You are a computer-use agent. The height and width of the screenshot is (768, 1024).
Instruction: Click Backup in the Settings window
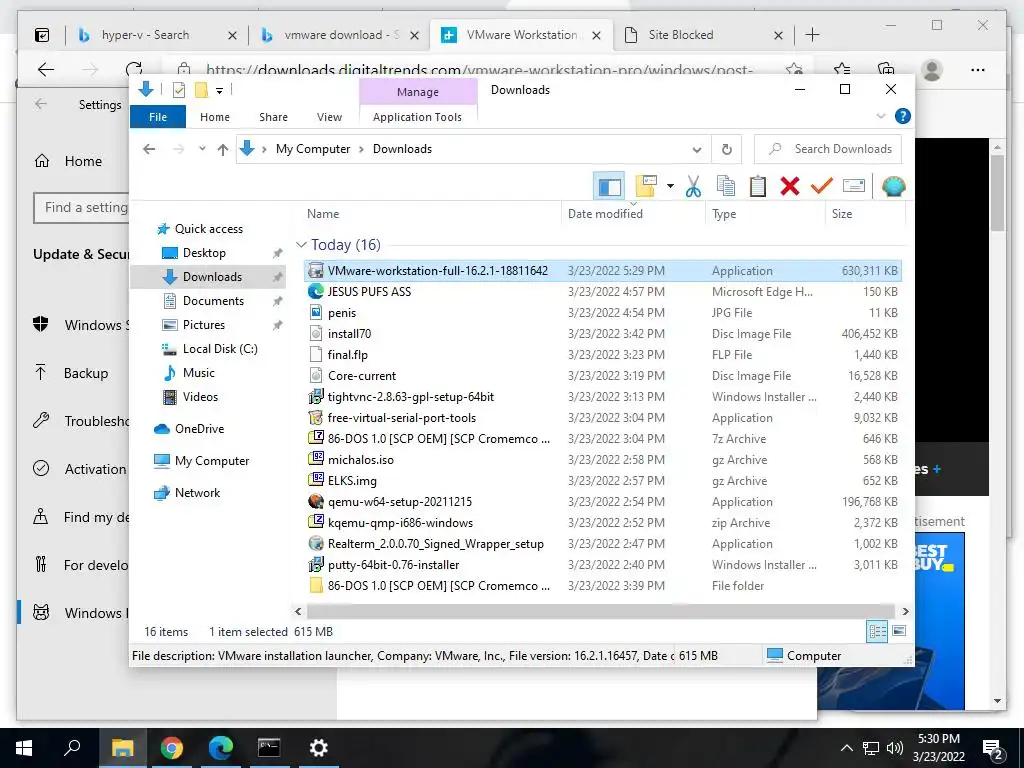tap(86, 374)
